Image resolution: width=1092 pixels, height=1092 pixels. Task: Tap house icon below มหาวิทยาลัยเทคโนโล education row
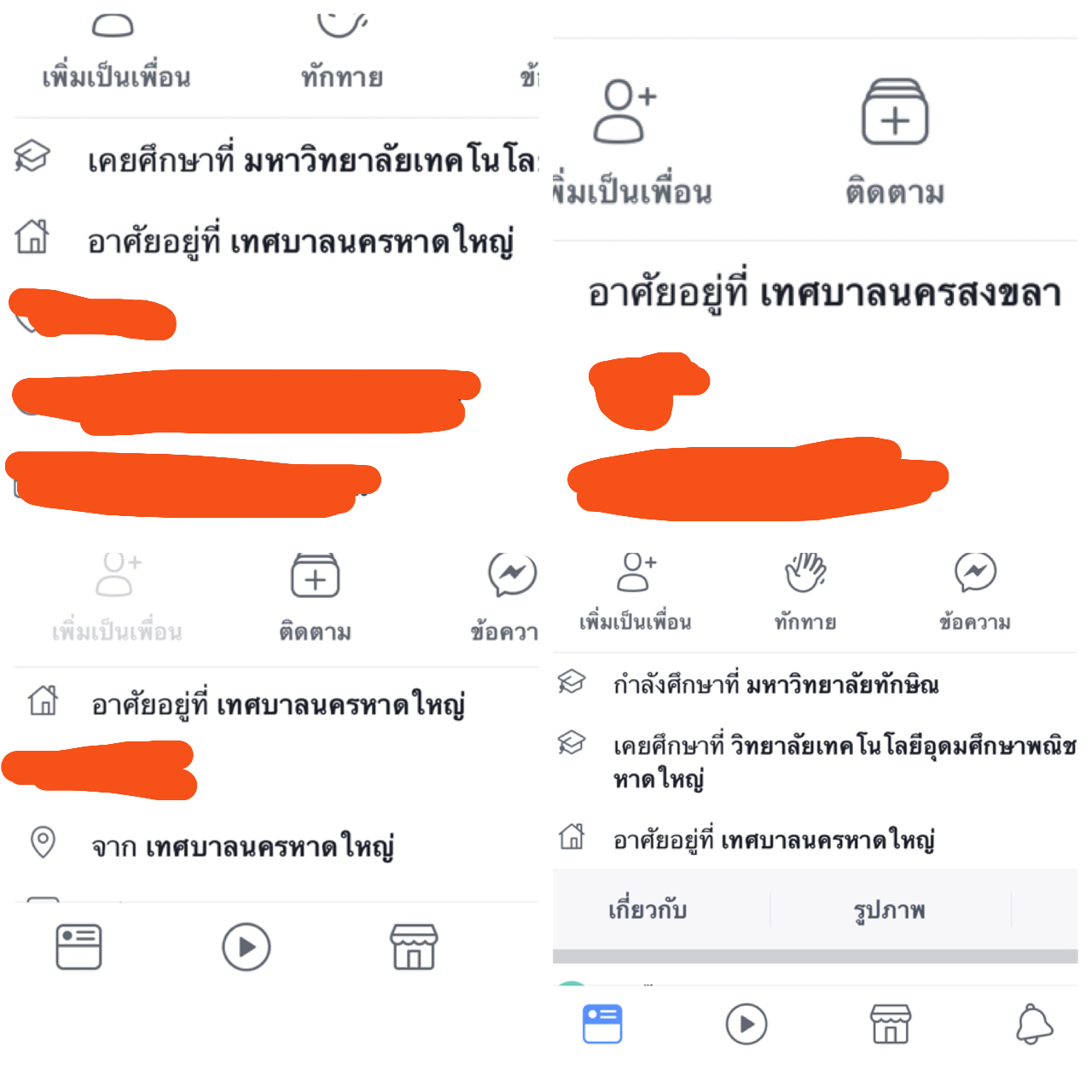(32, 236)
